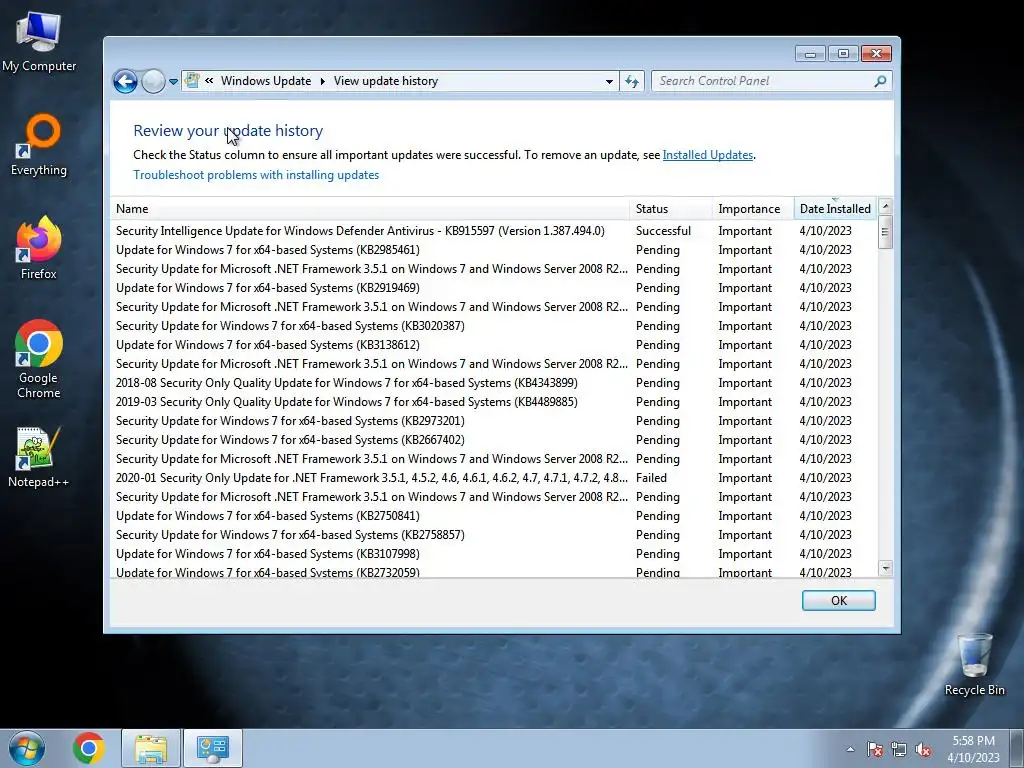This screenshot has width=1024, height=768.
Task: Maximize the update history window
Action: [843, 54]
